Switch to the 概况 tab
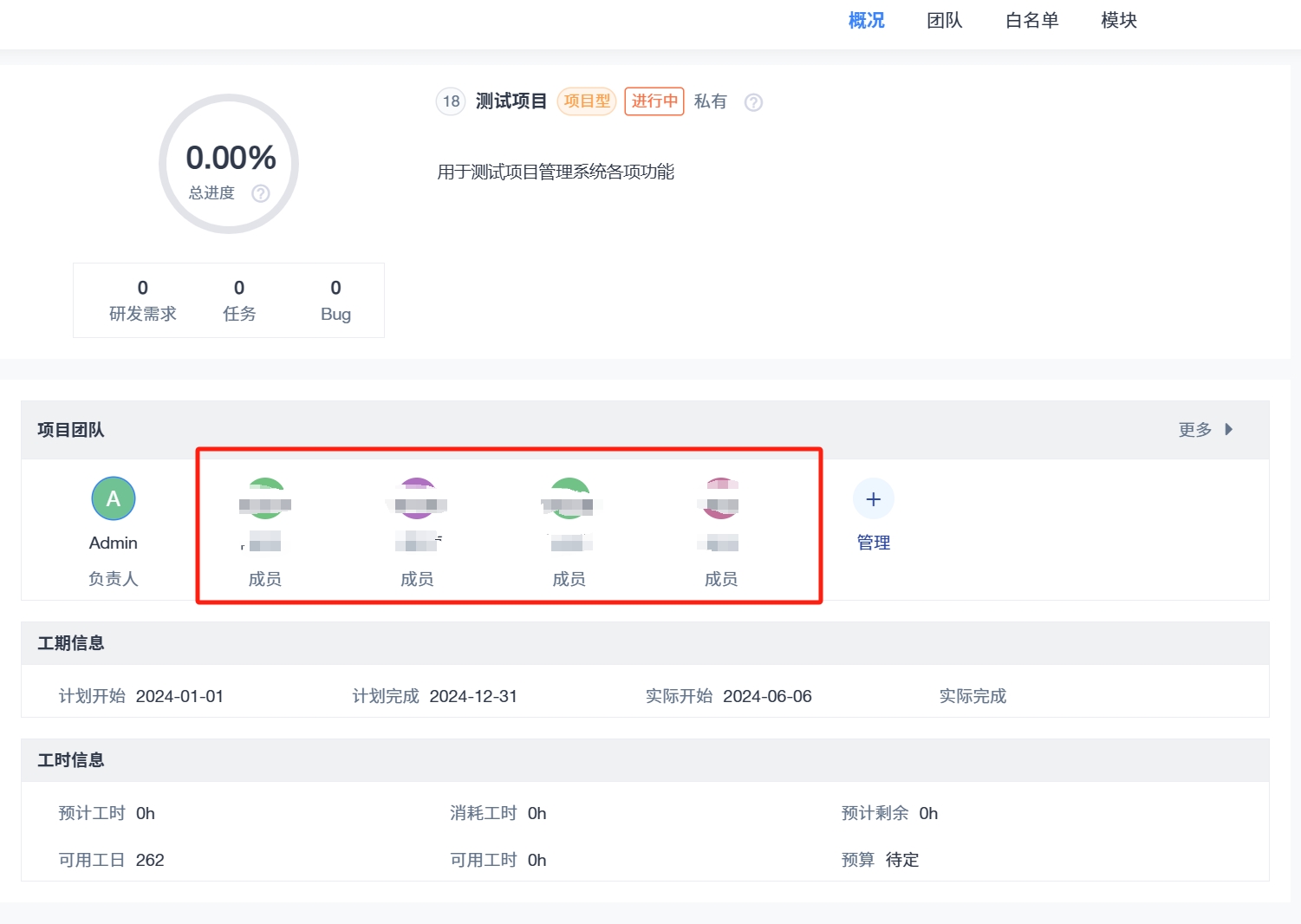This screenshot has height=924, width=1301. click(866, 21)
